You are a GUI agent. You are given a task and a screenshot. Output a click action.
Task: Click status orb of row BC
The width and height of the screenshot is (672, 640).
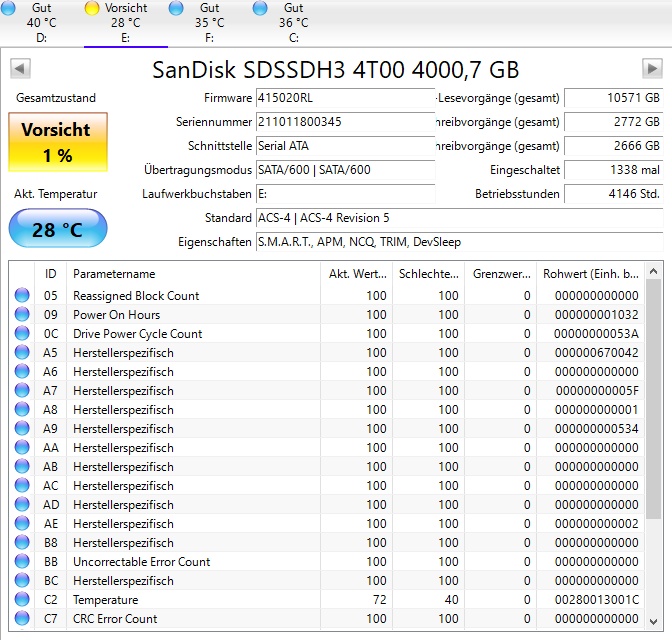click(22, 580)
